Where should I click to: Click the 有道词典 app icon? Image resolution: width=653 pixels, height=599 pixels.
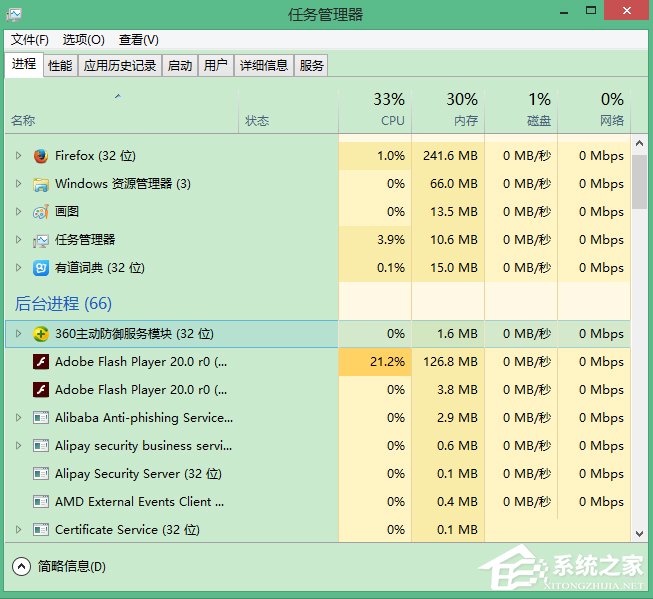(41, 268)
